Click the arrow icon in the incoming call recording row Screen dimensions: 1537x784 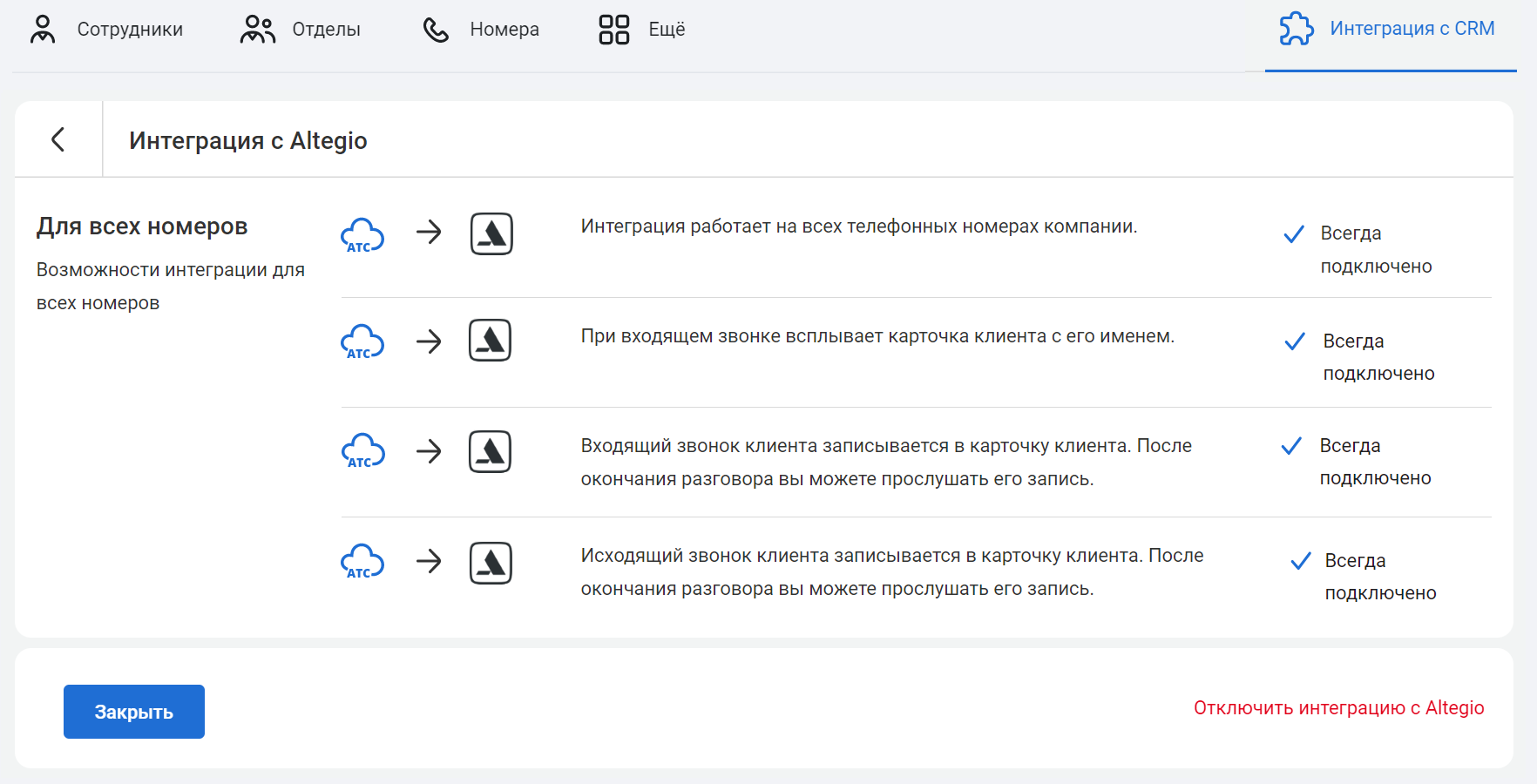tap(429, 451)
